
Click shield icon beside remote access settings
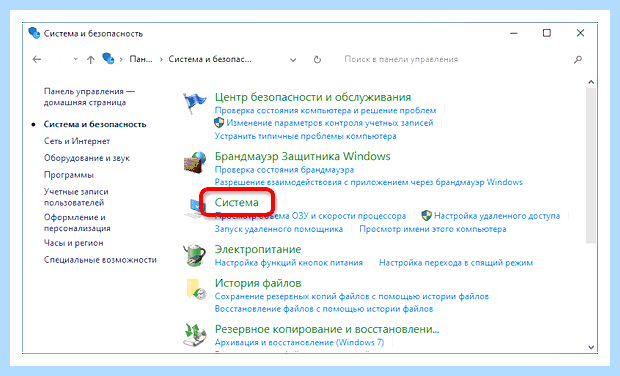pyautogui.click(x=426, y=216)
